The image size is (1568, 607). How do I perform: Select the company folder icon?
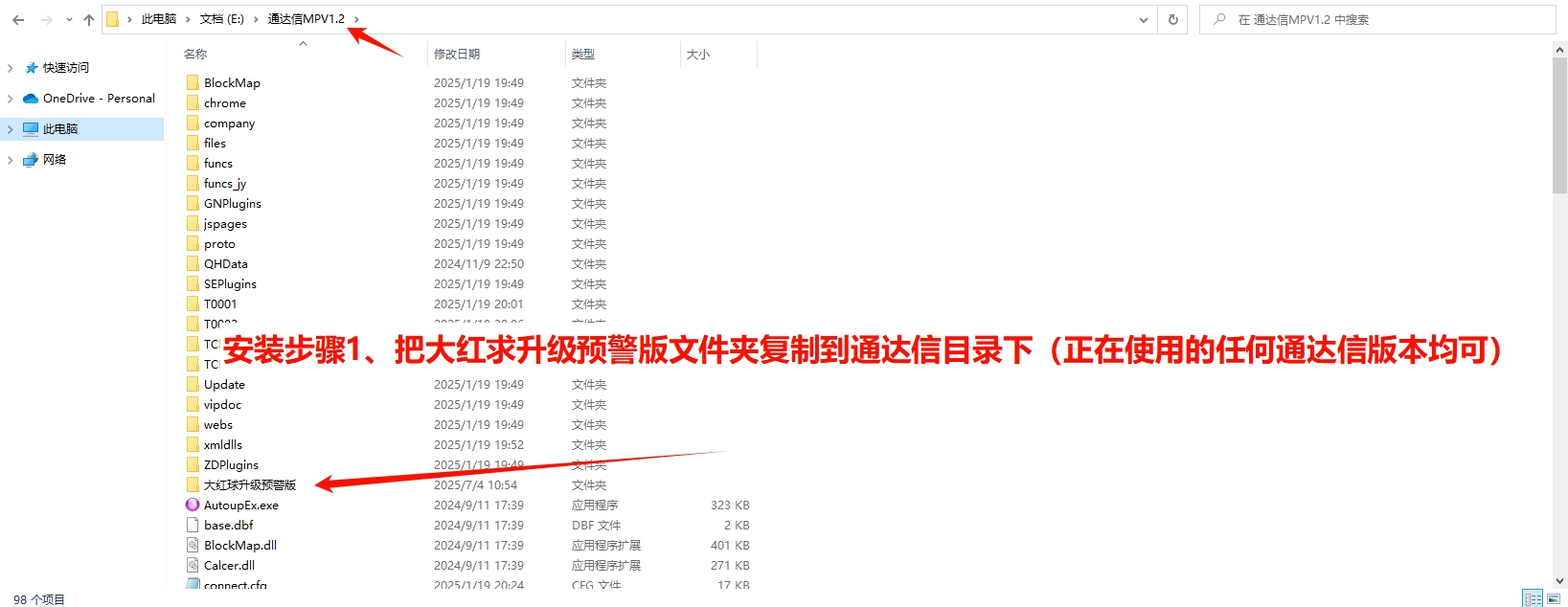pyautogui.click(x=193, y=123)
